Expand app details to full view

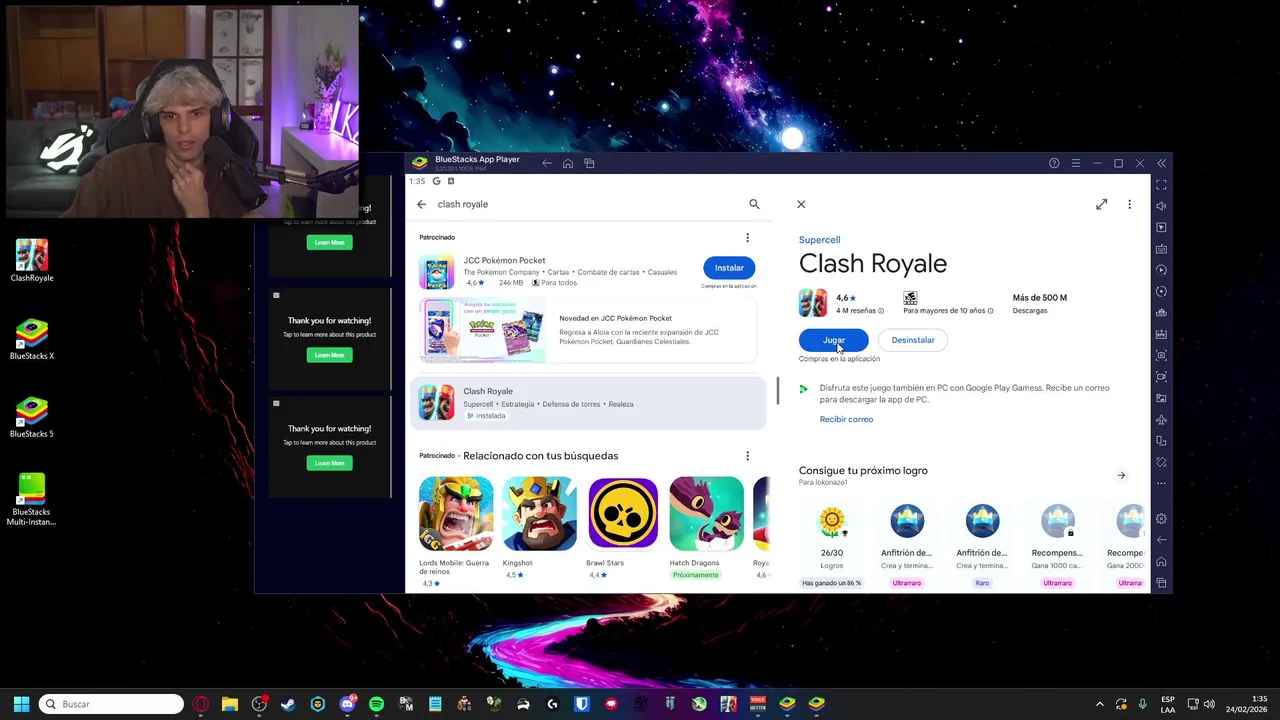click(x=1101, y=204)
